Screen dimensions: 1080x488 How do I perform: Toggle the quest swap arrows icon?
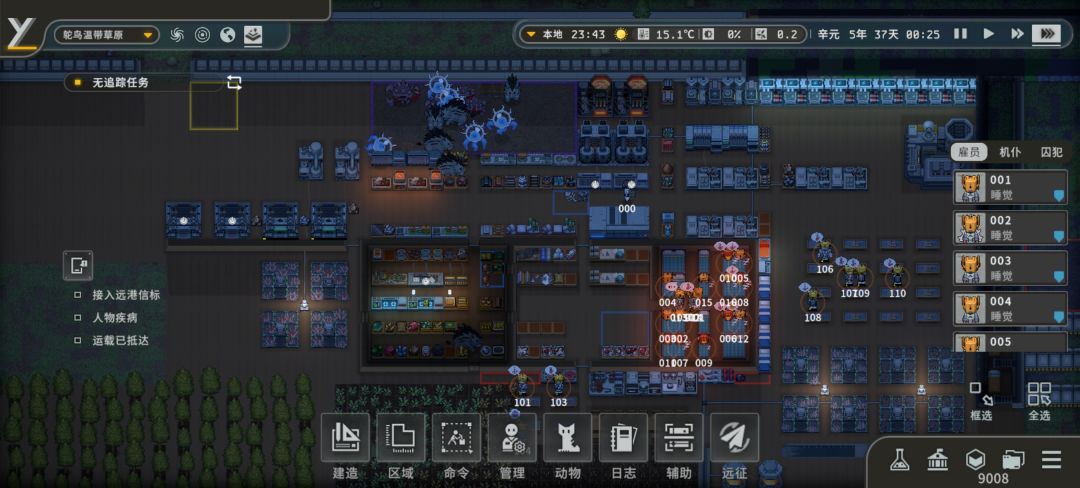[234, 83]
